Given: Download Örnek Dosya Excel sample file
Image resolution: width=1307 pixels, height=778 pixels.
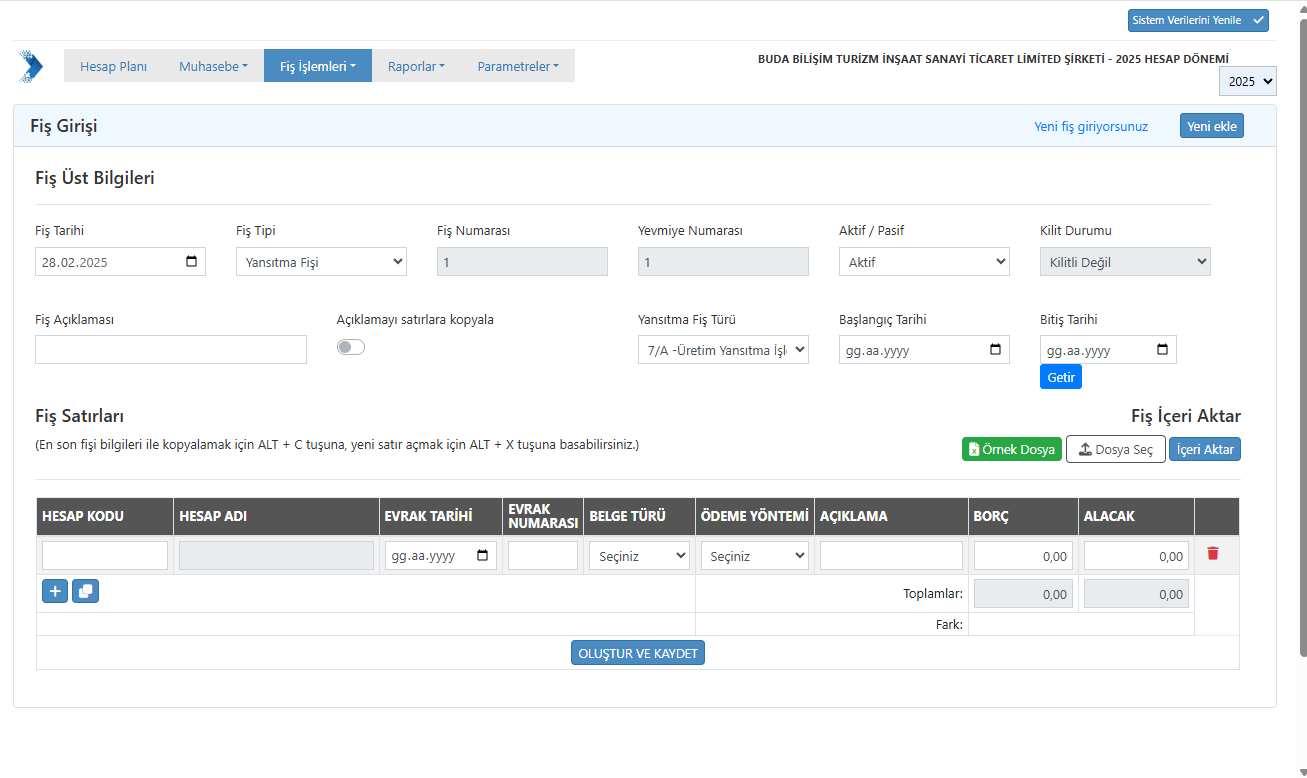Looking at the screenshot, I should pos(1011,450).
